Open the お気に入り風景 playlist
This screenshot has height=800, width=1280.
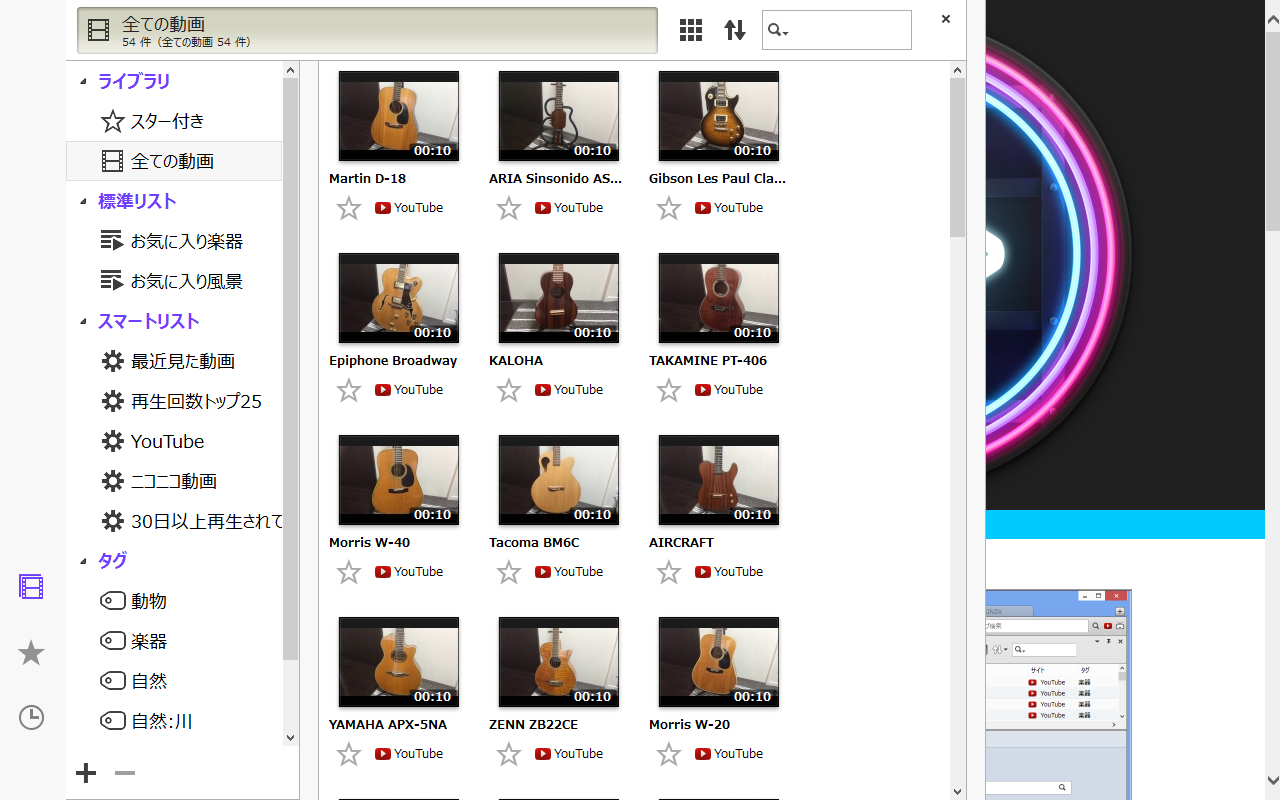tap(174, 281)
